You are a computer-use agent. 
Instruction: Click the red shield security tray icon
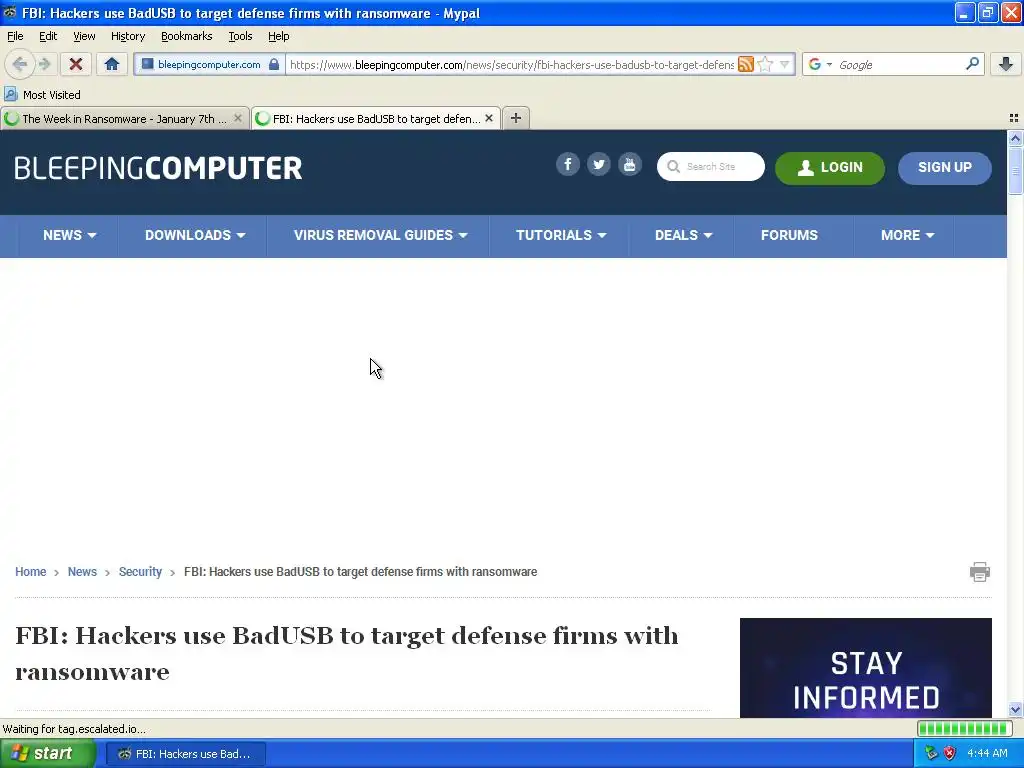pyautogui.click(x=950, y=753)
